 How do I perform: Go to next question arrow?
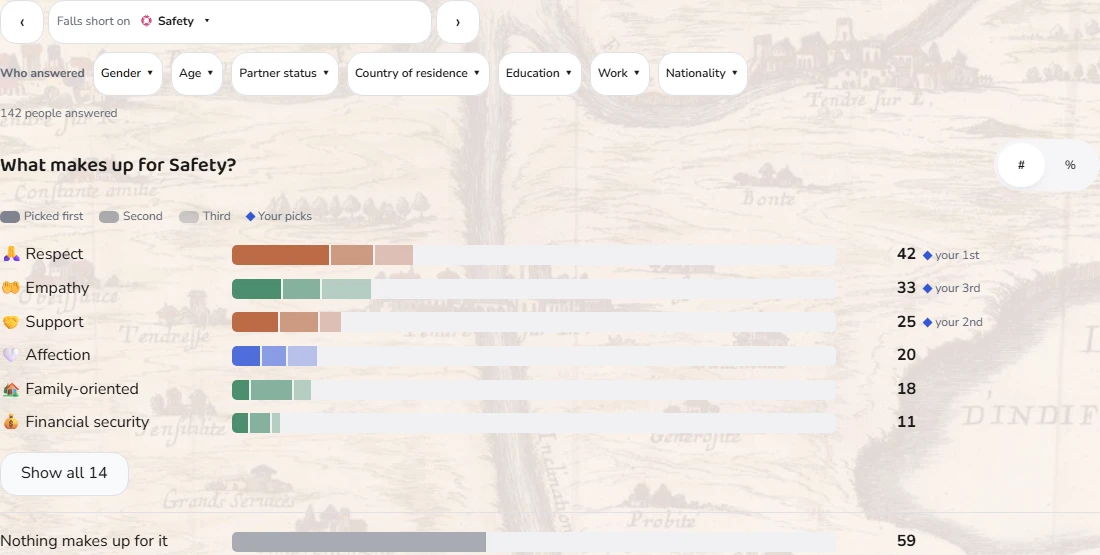click(457, 22)
